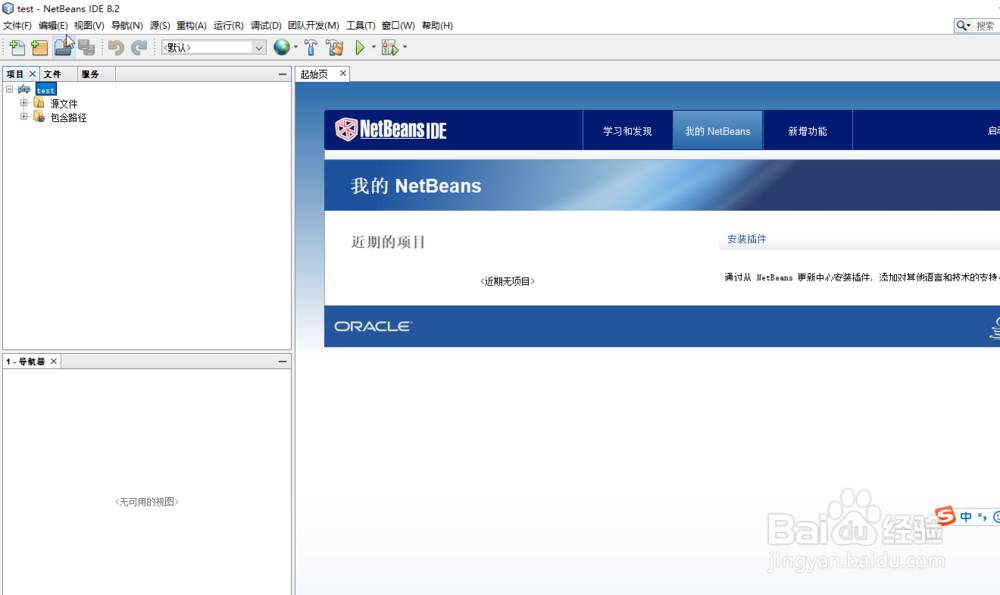Open the Run Project dropdown arrow
This screenshot has width=1000, height=595.
click(374, 47)
